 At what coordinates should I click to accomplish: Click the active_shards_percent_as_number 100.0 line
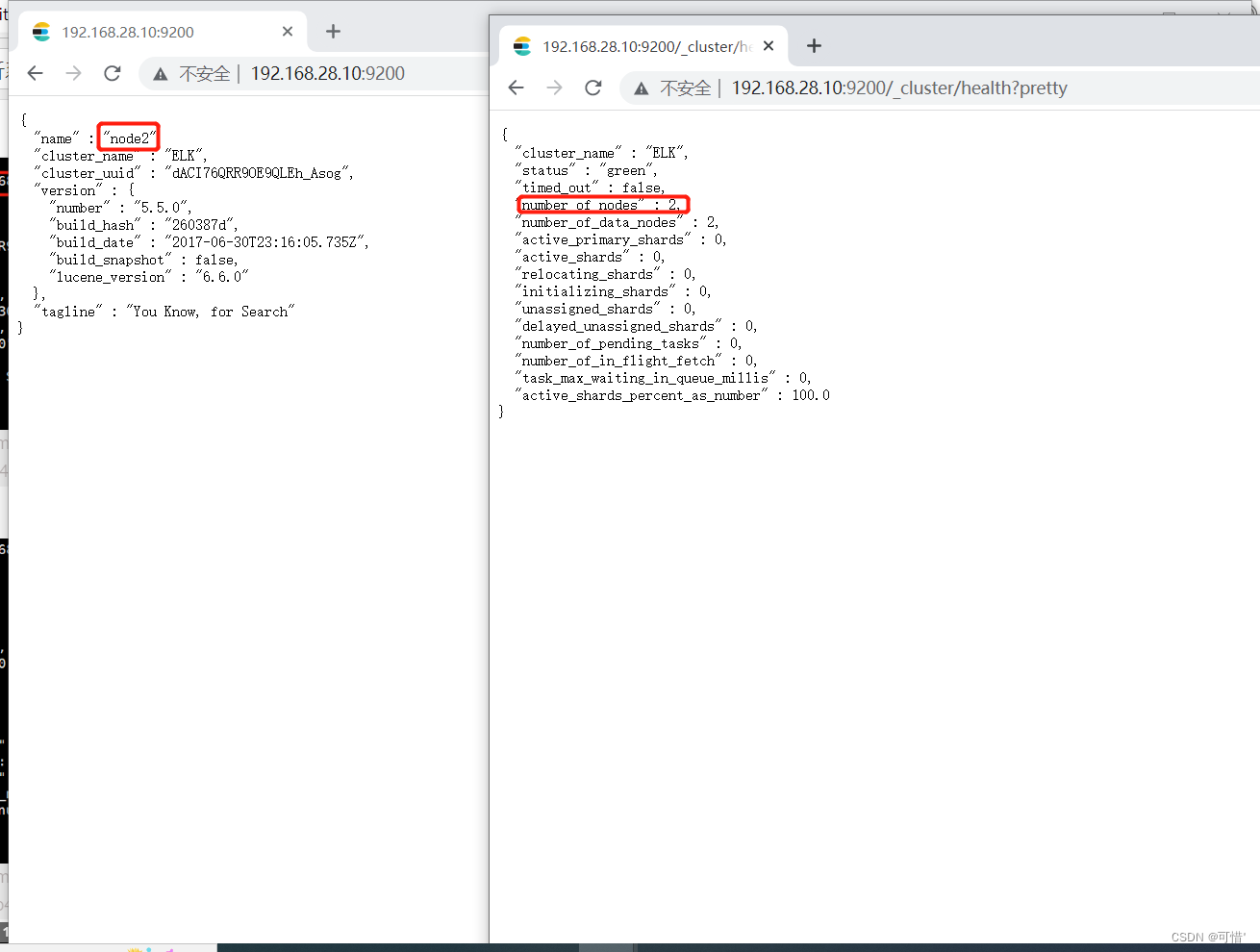click(x=672, y=395)
